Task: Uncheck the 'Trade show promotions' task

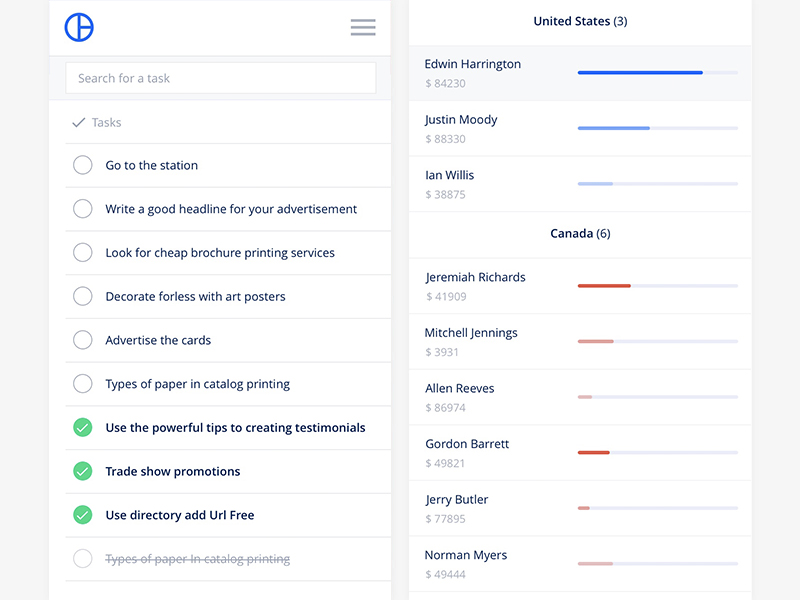Action: coord(83,471)
